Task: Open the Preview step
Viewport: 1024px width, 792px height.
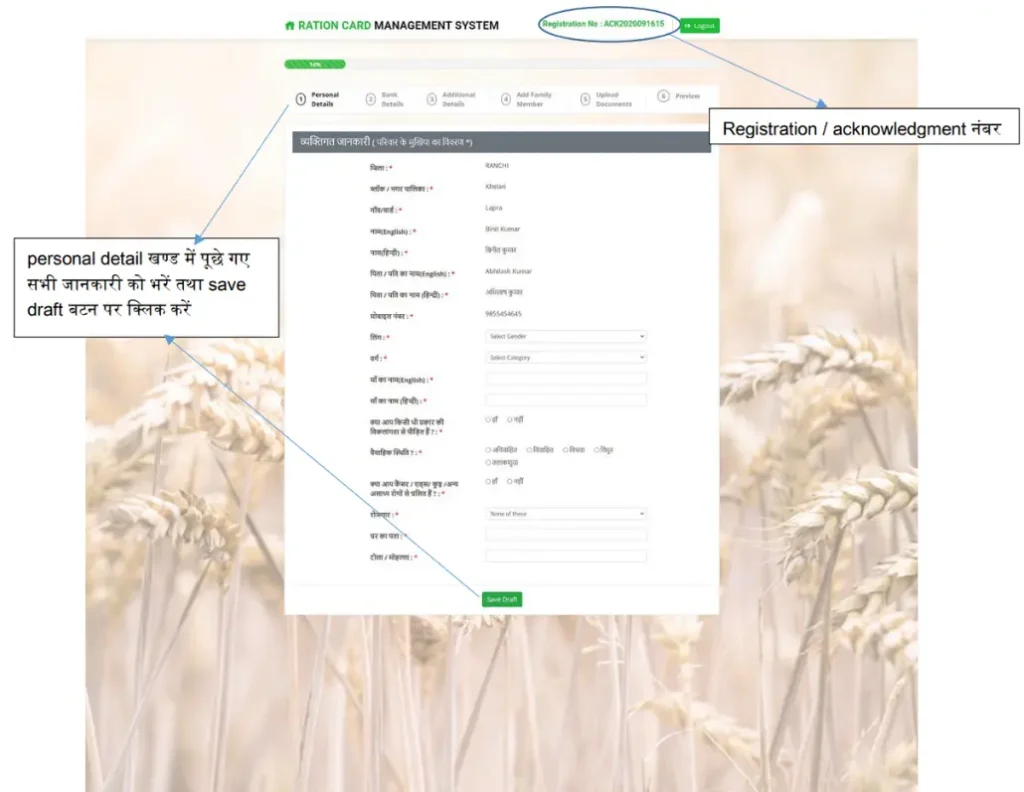Action: pyautogui.click(x=679, y=96)
